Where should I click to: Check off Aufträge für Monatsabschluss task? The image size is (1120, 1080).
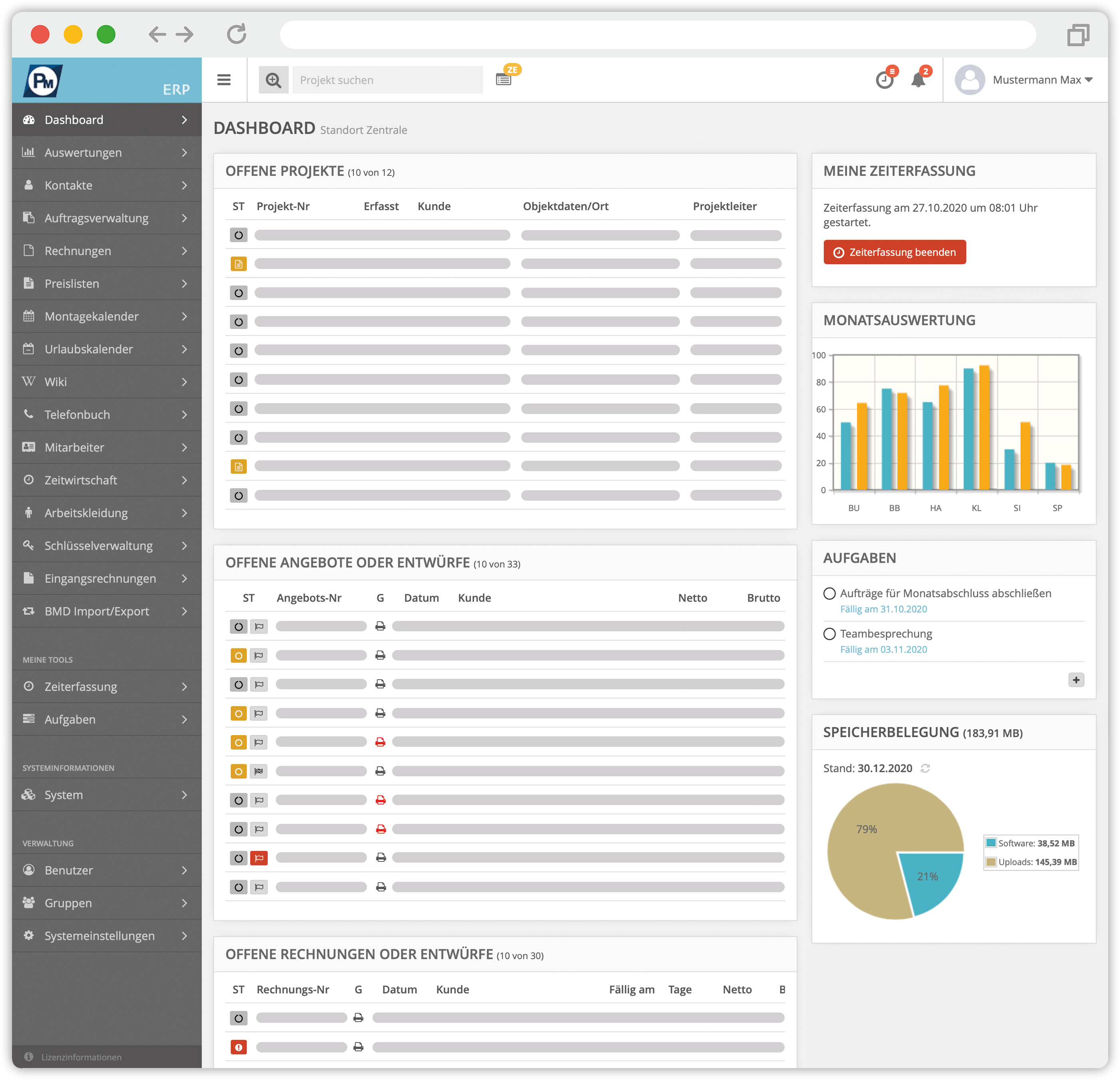(x=829, y=593)
